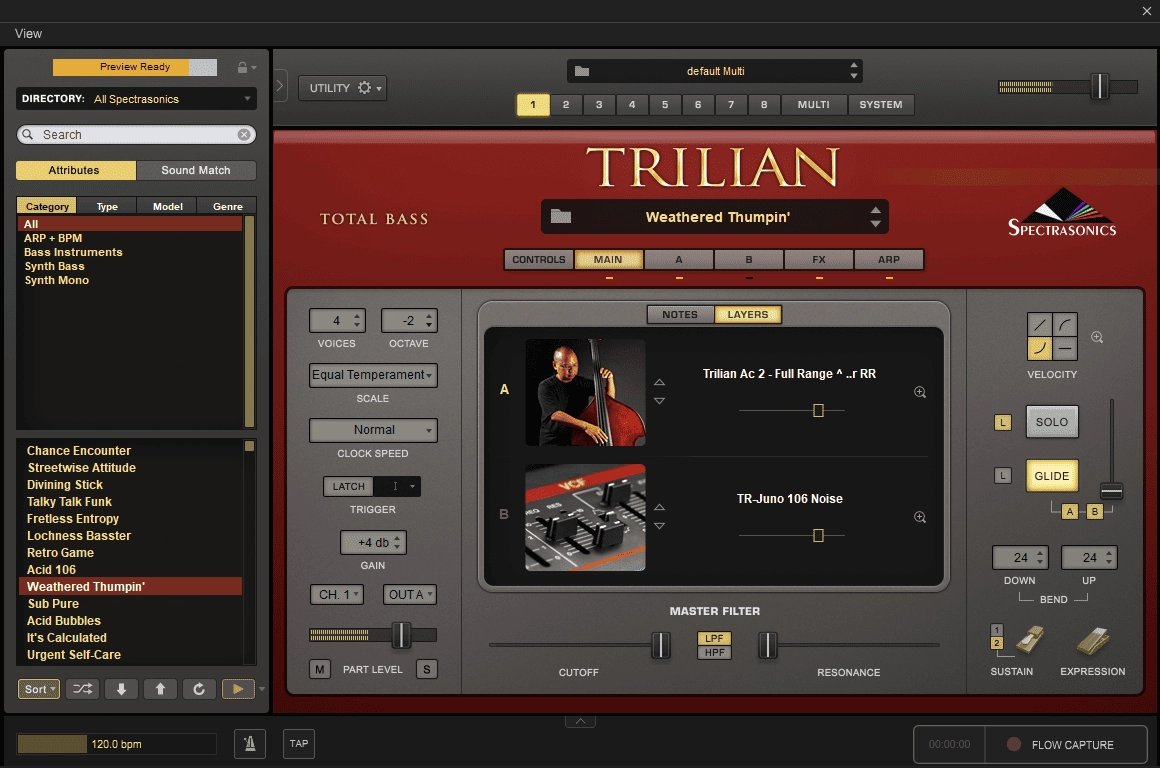Collapse the browser panel arrow
Image resolution: width=1160 pixels, height=768 pixels.
click(x=280, y=86)
